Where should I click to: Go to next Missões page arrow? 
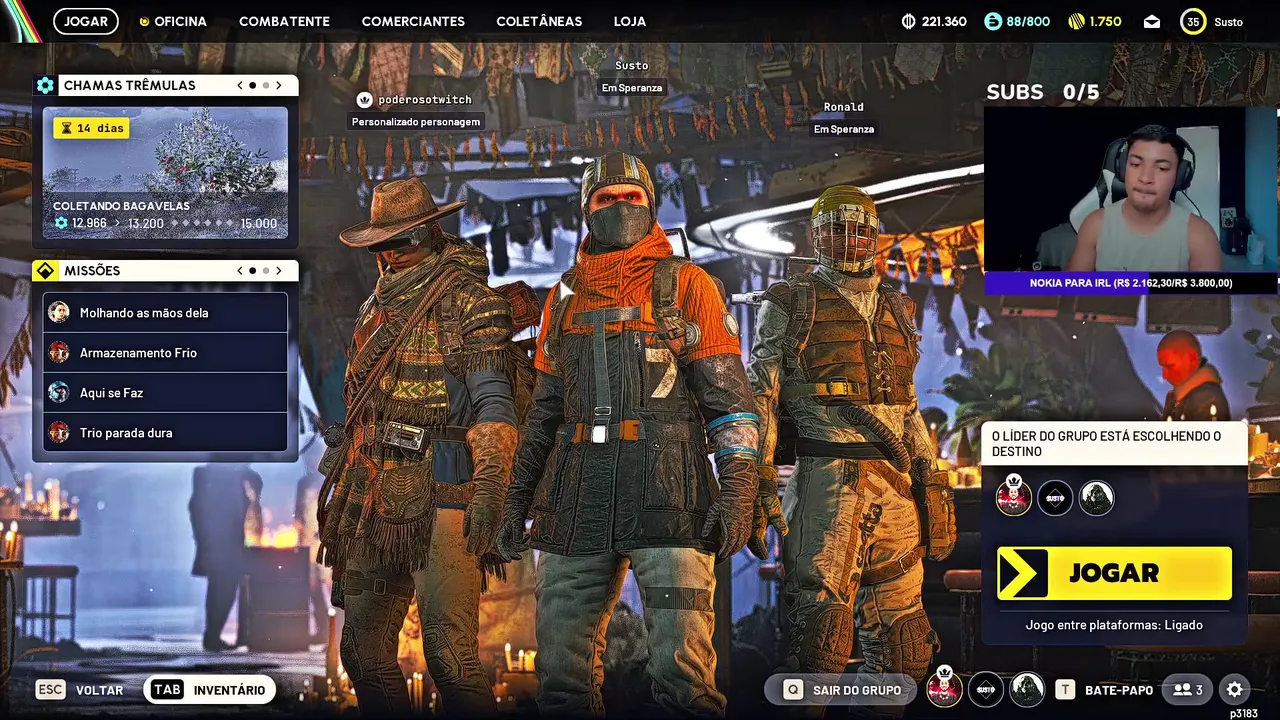tap(279, 270)
